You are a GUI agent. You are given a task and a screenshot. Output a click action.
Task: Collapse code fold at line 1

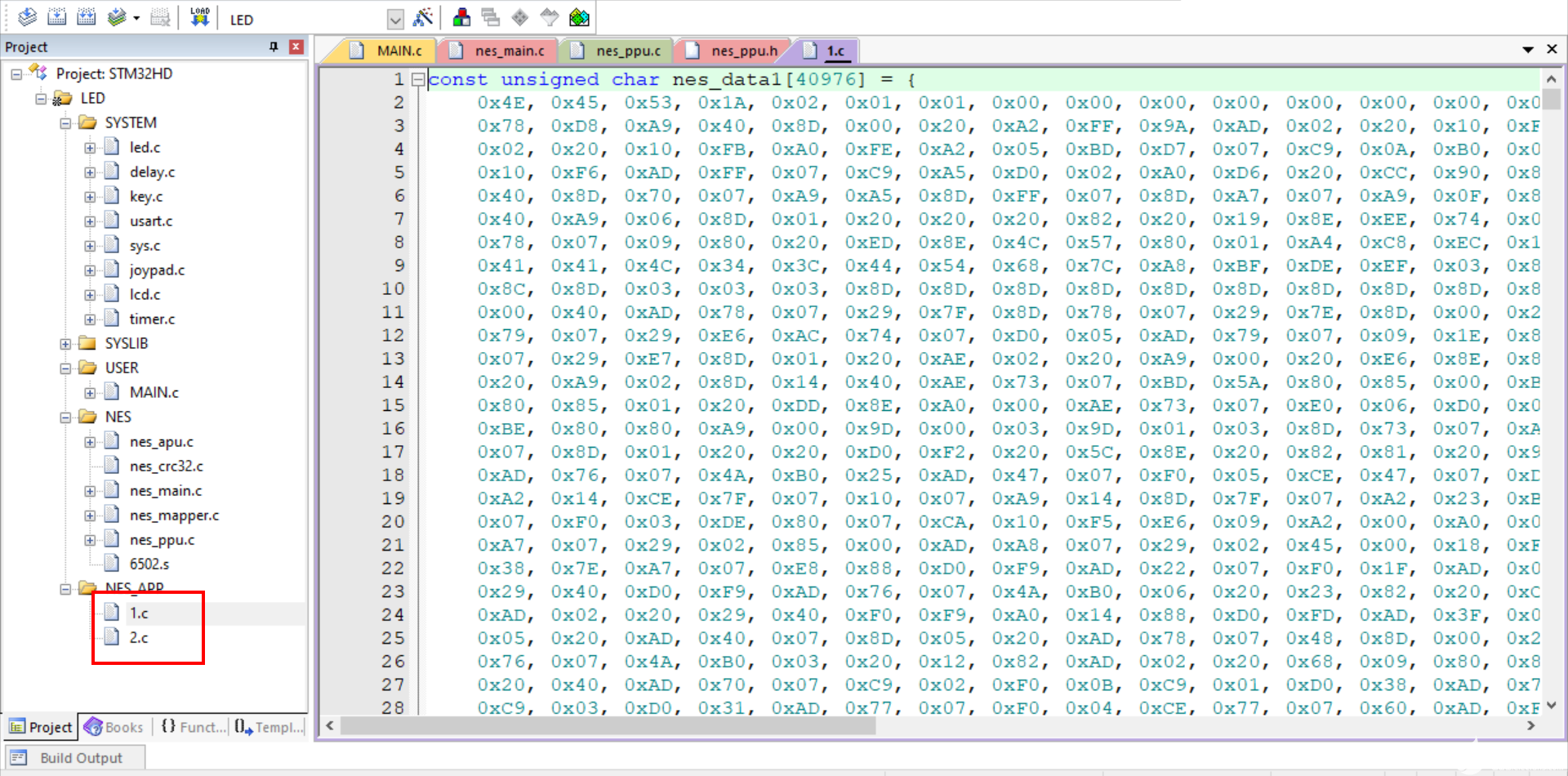[x=417, y=79]
